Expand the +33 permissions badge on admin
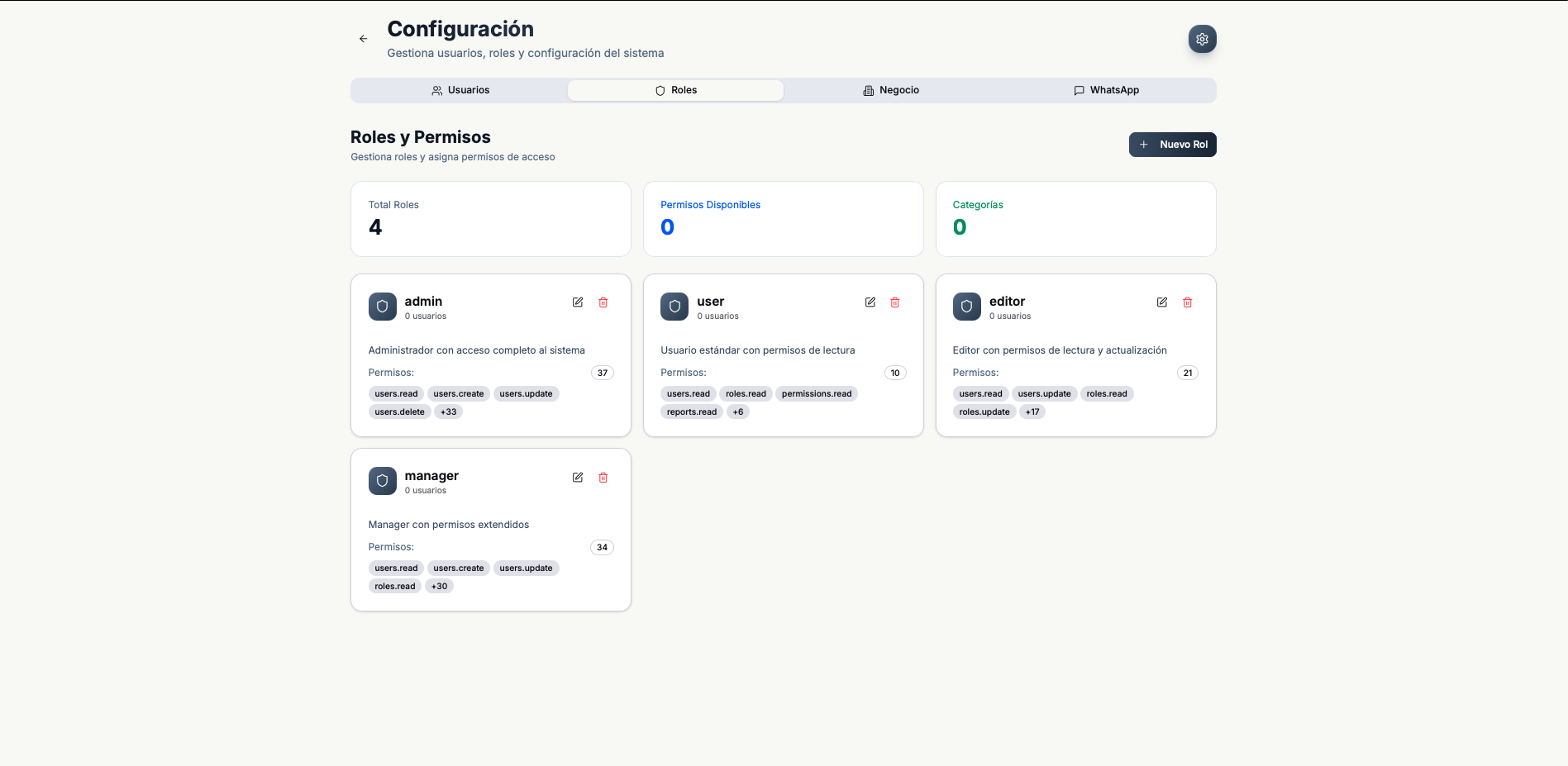This screenshot has width=1568, height=766. pyautogui.click(x=448, y=412)
